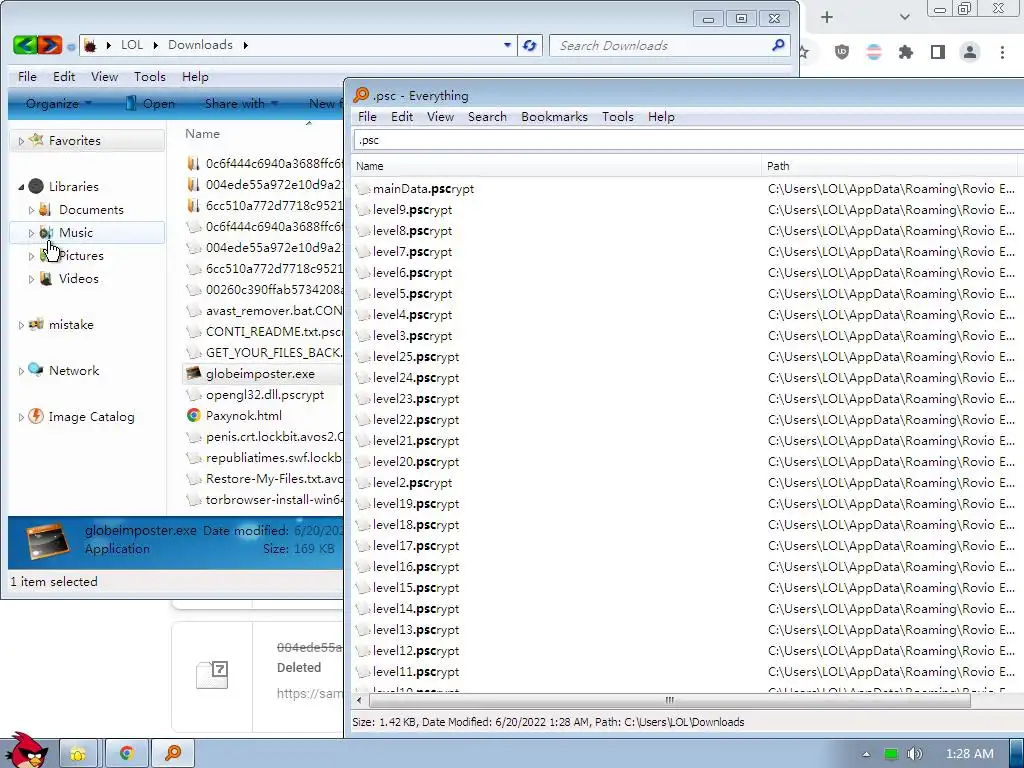Go forward with the orange arrow in Explorer
Image resolution: width=1024 pixels, height=768 pixels.
click(50, 45)
